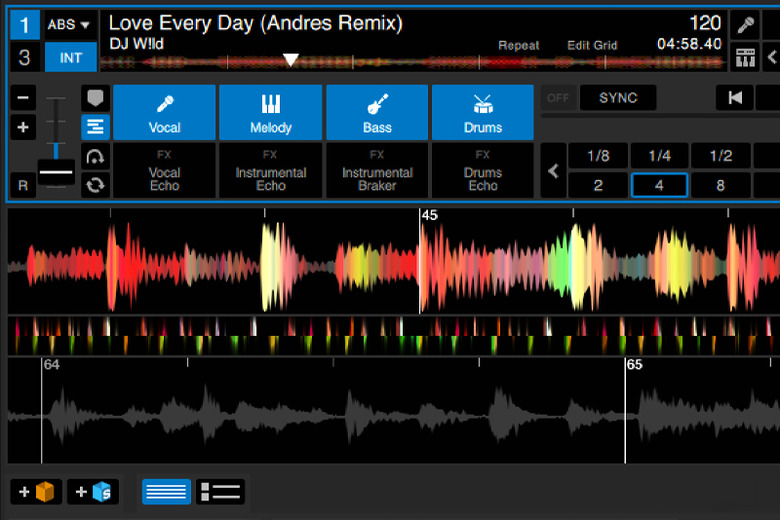Add a new crate with orange box icon

(x=36, y=492)
